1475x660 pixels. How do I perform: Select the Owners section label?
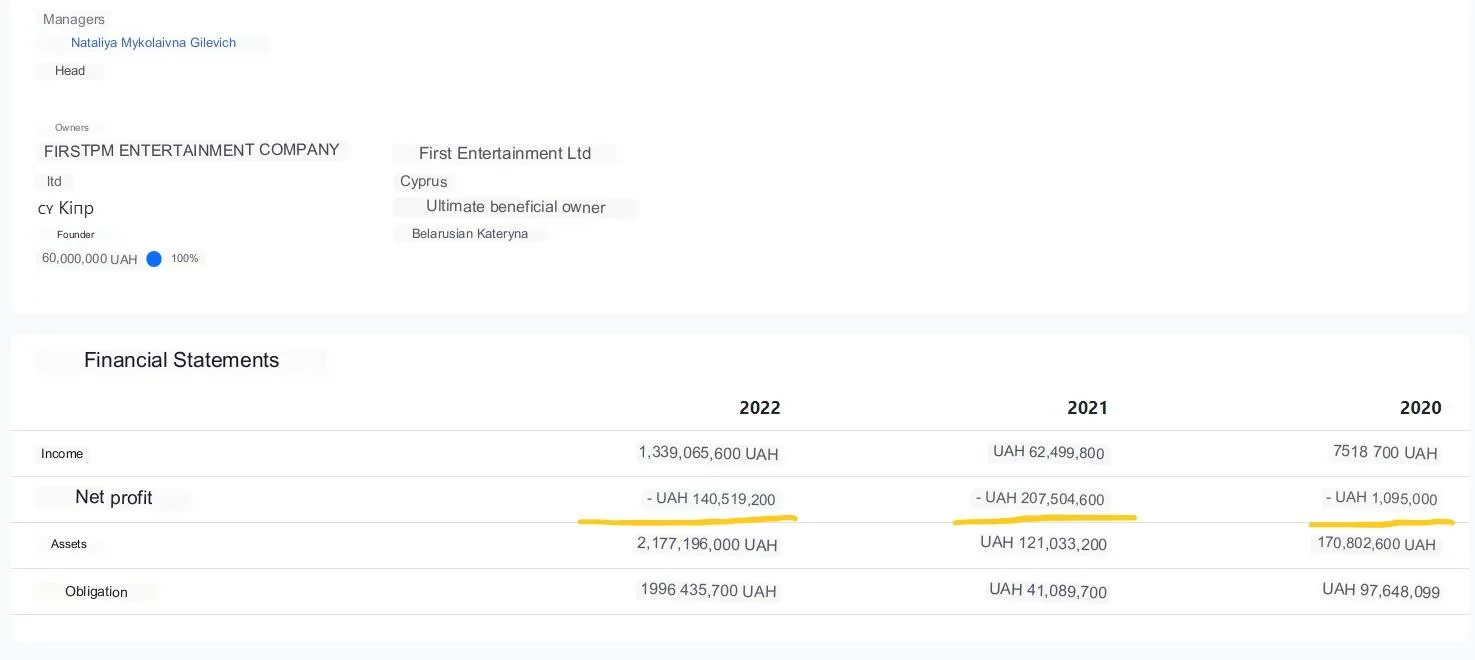72,128
